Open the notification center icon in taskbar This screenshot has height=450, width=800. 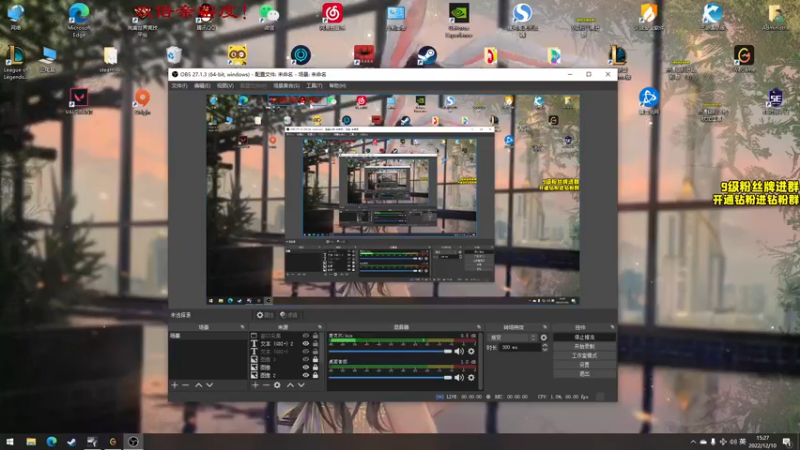coord(788,442)
